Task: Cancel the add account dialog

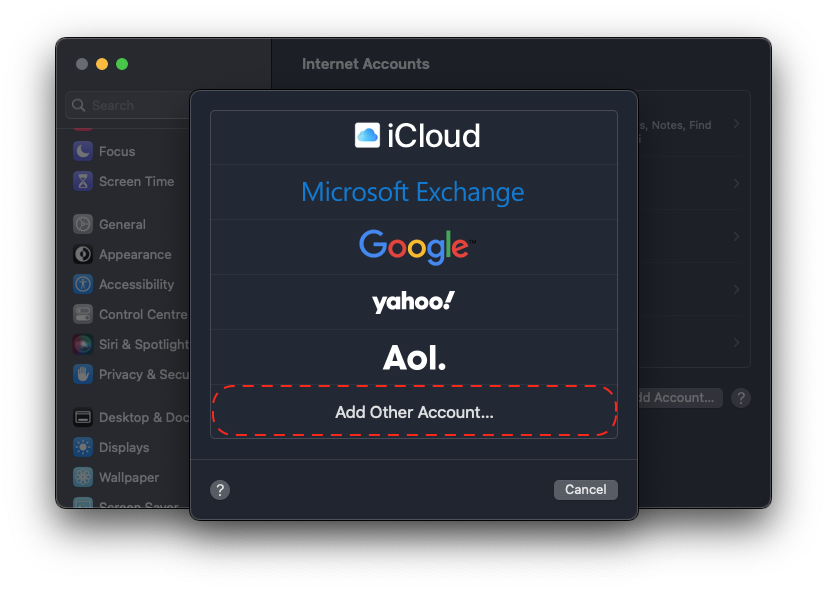Action: coord(585,490)
